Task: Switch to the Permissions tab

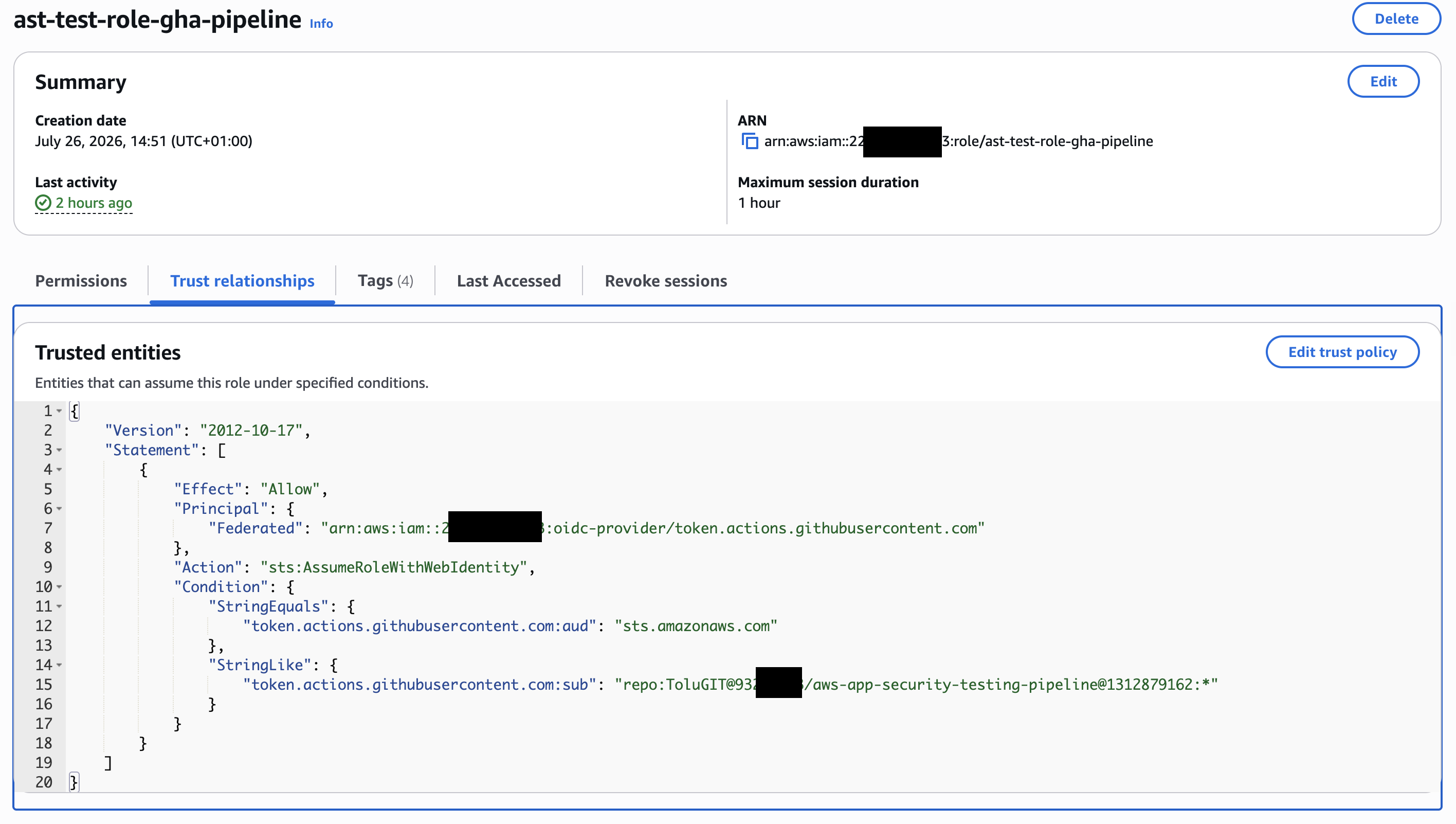Action: click(x=81, y=281)
